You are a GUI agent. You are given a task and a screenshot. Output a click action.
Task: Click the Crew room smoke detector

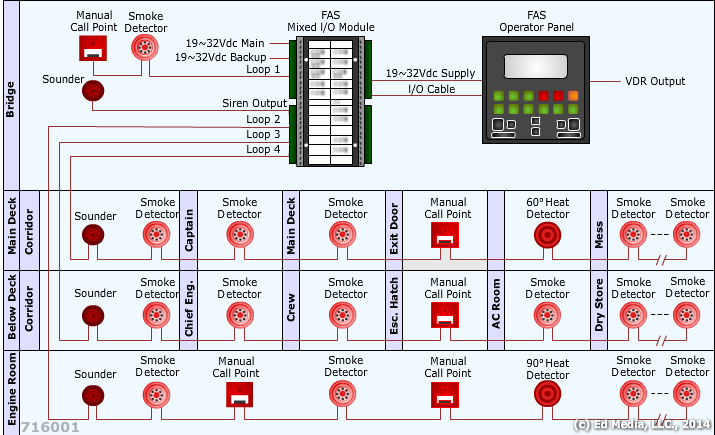345,315
